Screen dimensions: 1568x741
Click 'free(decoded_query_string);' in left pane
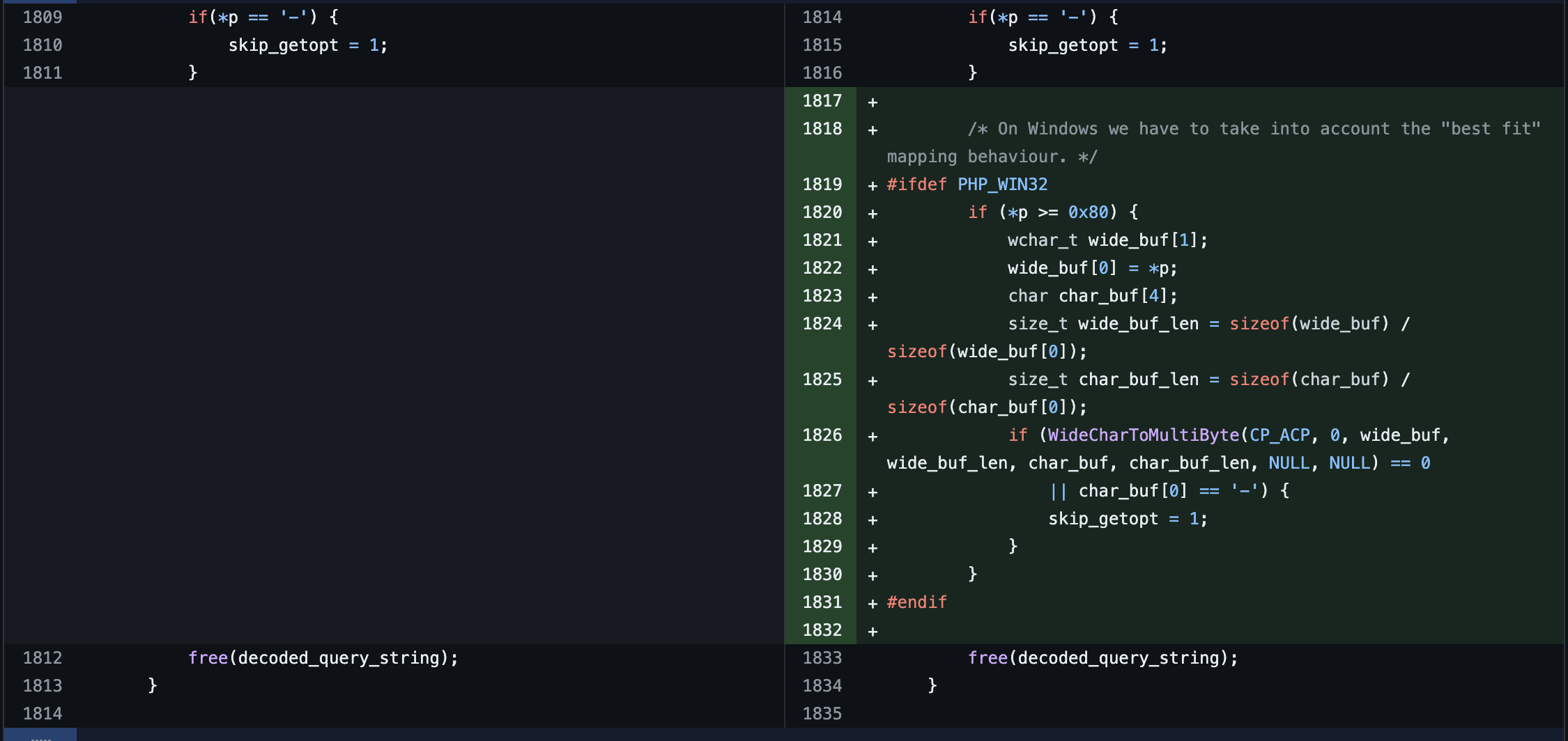(x=323, y=658)
